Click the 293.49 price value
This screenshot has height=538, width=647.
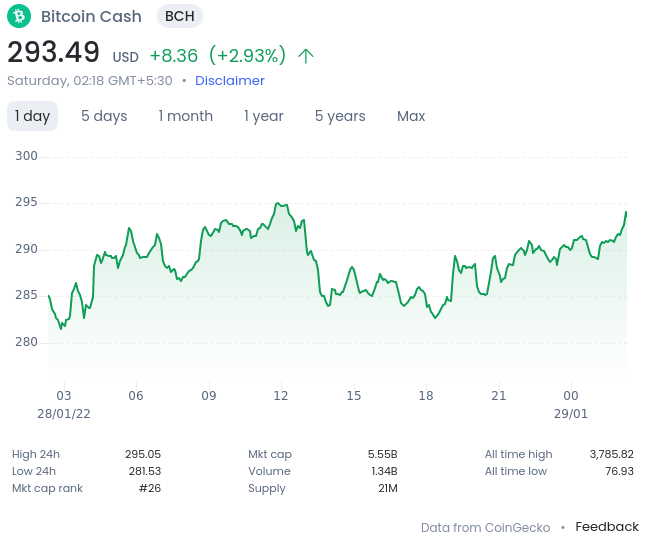click(53, 52)
